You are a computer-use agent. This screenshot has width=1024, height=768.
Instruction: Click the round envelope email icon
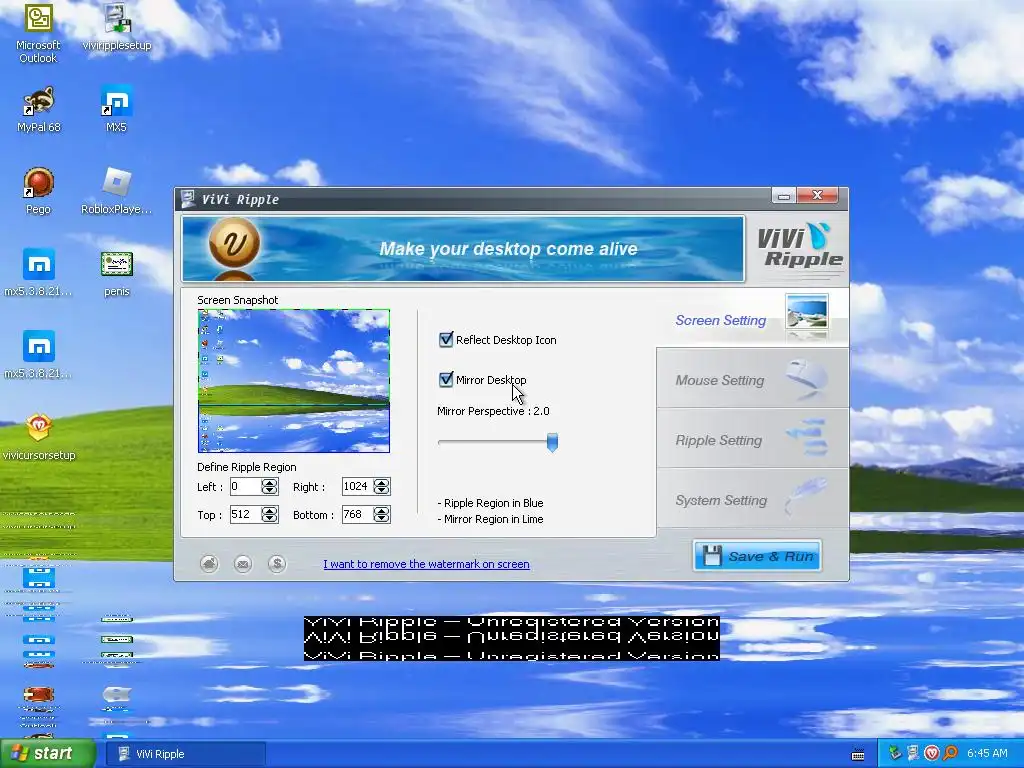pos(243,564)
